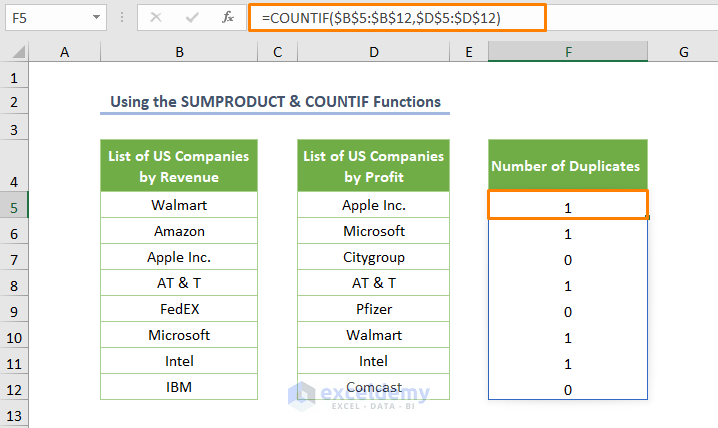Select the active cell F5 with value 1

click(567, 207)
